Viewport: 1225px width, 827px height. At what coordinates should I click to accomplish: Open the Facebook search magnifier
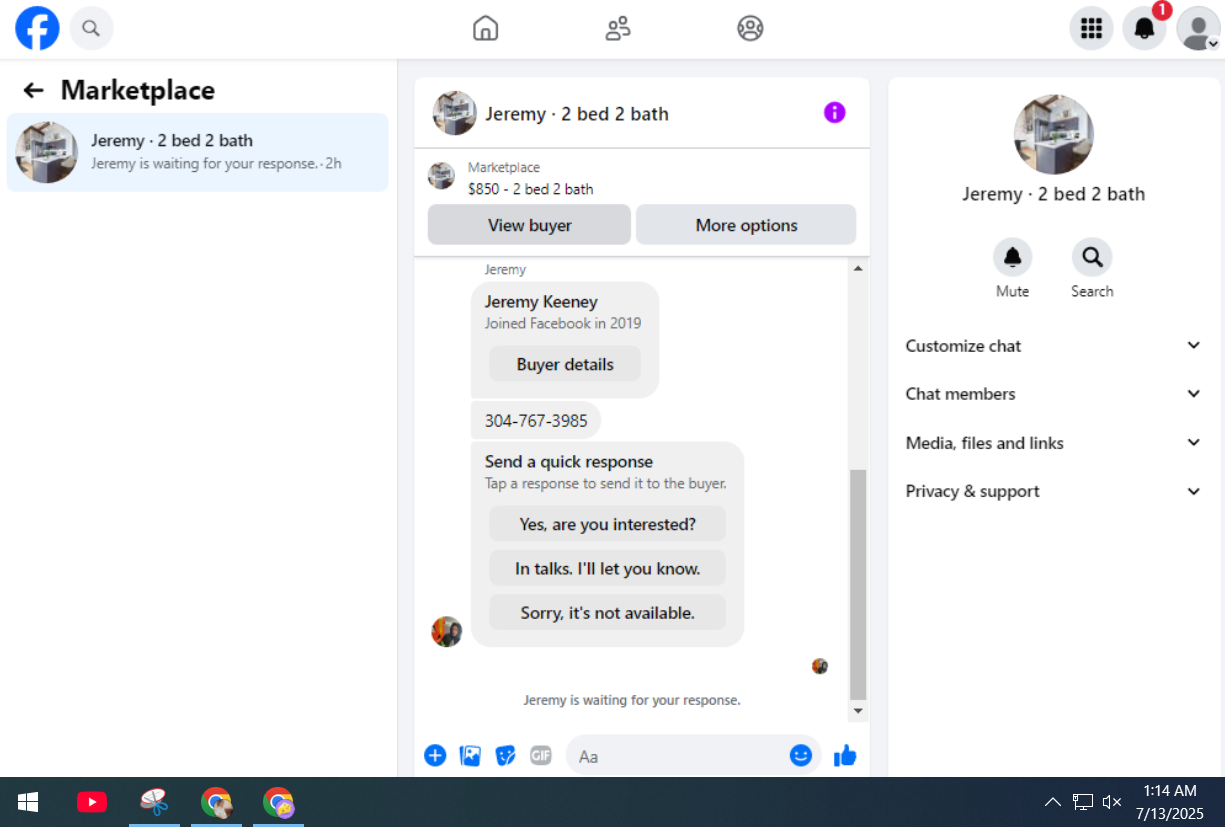91,28
